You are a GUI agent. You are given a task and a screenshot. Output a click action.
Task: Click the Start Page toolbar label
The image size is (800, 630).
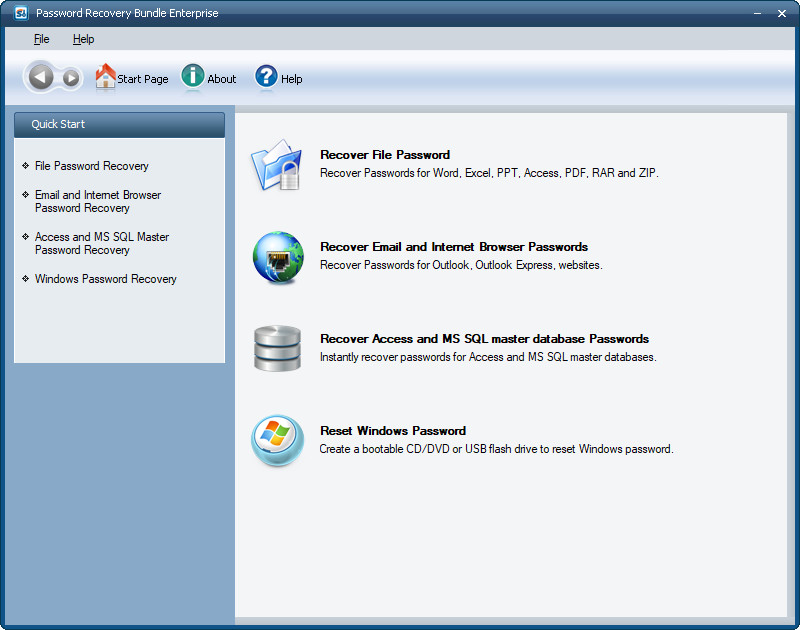[x=143, y=79]
